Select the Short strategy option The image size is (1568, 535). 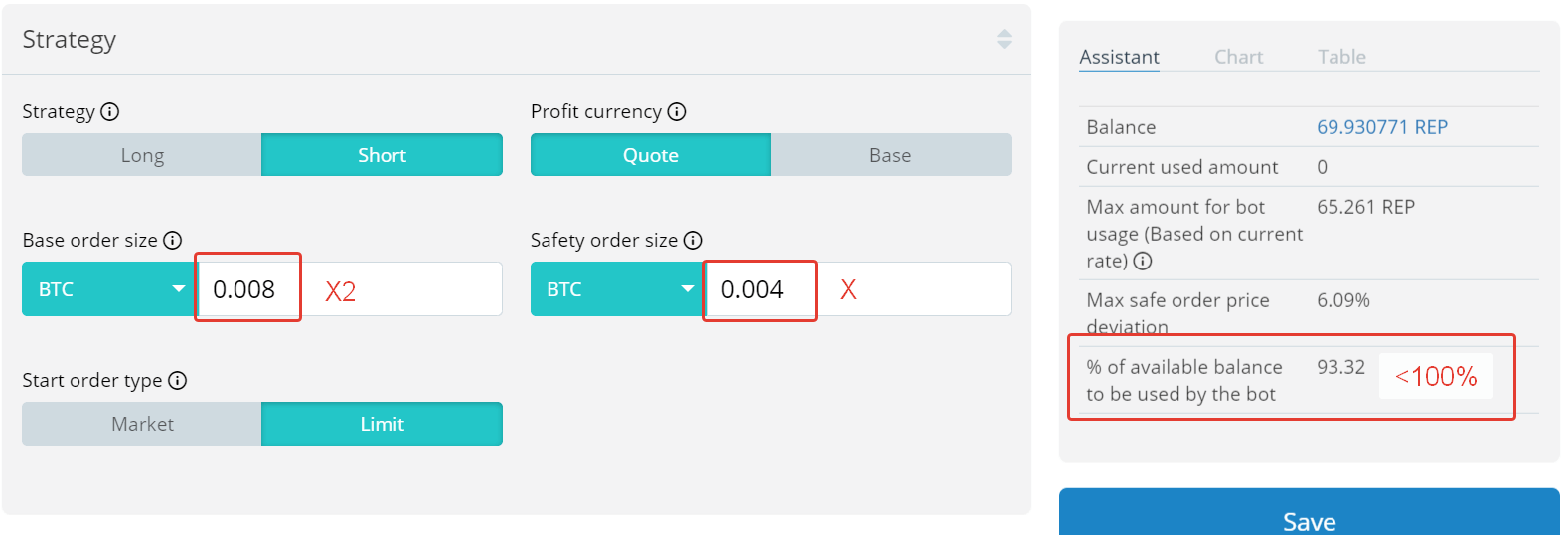tap(382, 155)
